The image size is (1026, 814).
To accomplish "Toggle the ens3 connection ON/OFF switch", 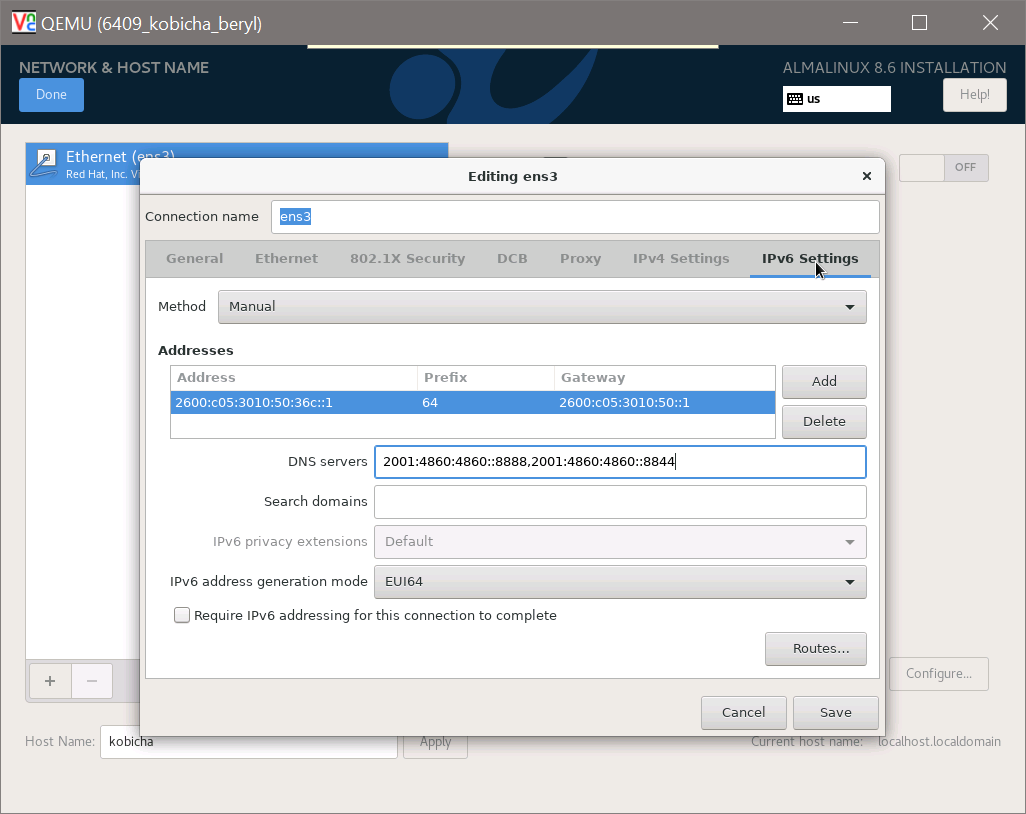I will pyautogui.click(x=944, y=168).
